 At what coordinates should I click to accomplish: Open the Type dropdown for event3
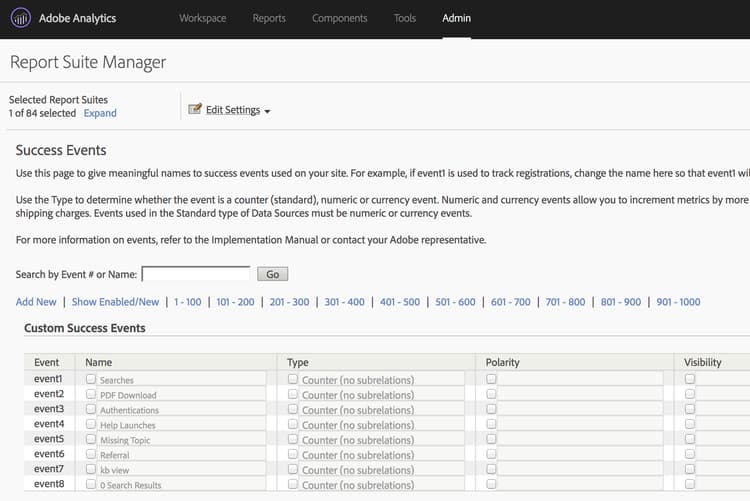(x=382, y=410)
